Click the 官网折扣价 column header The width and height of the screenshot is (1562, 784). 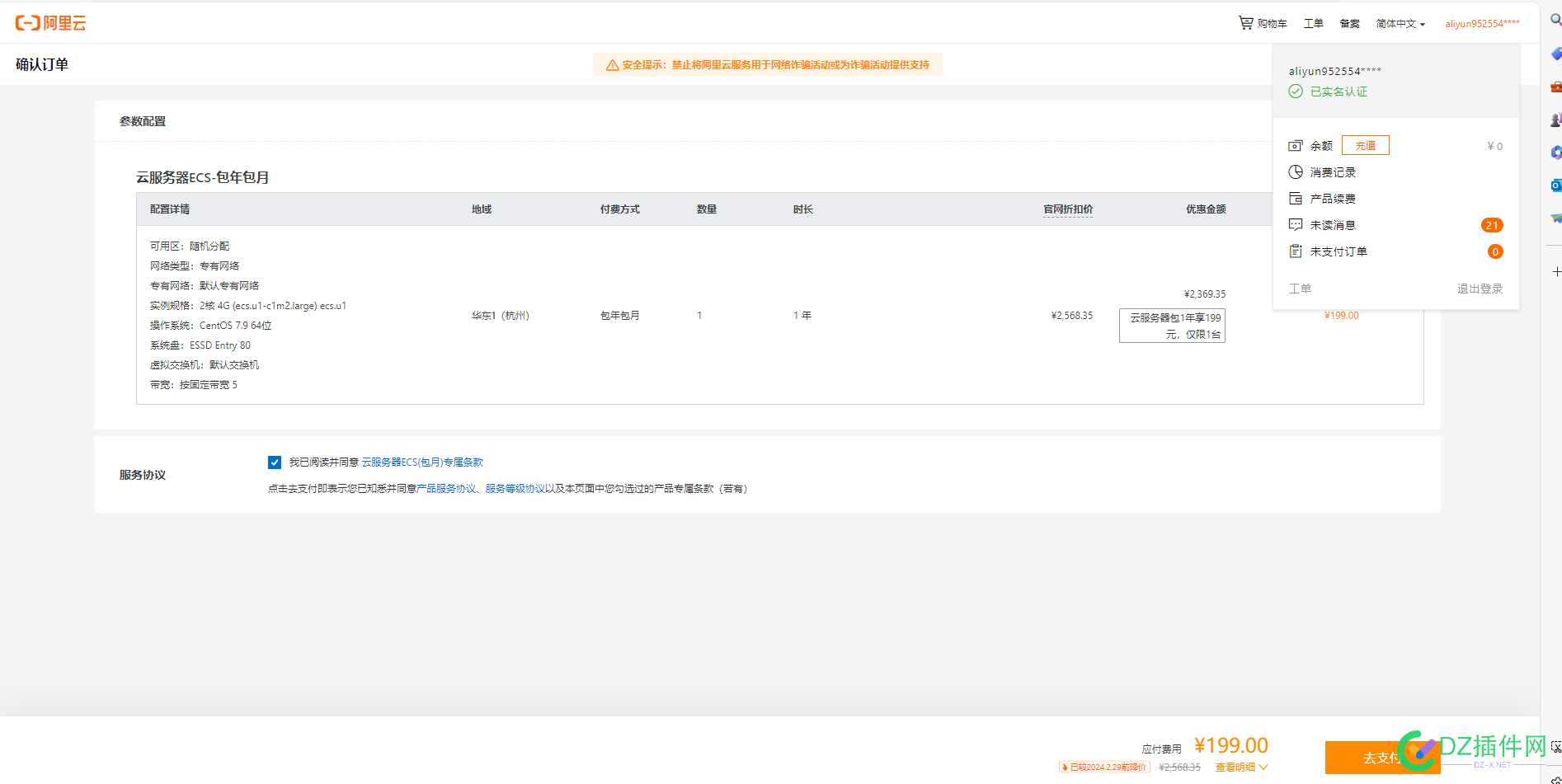tap(1068, 209)
